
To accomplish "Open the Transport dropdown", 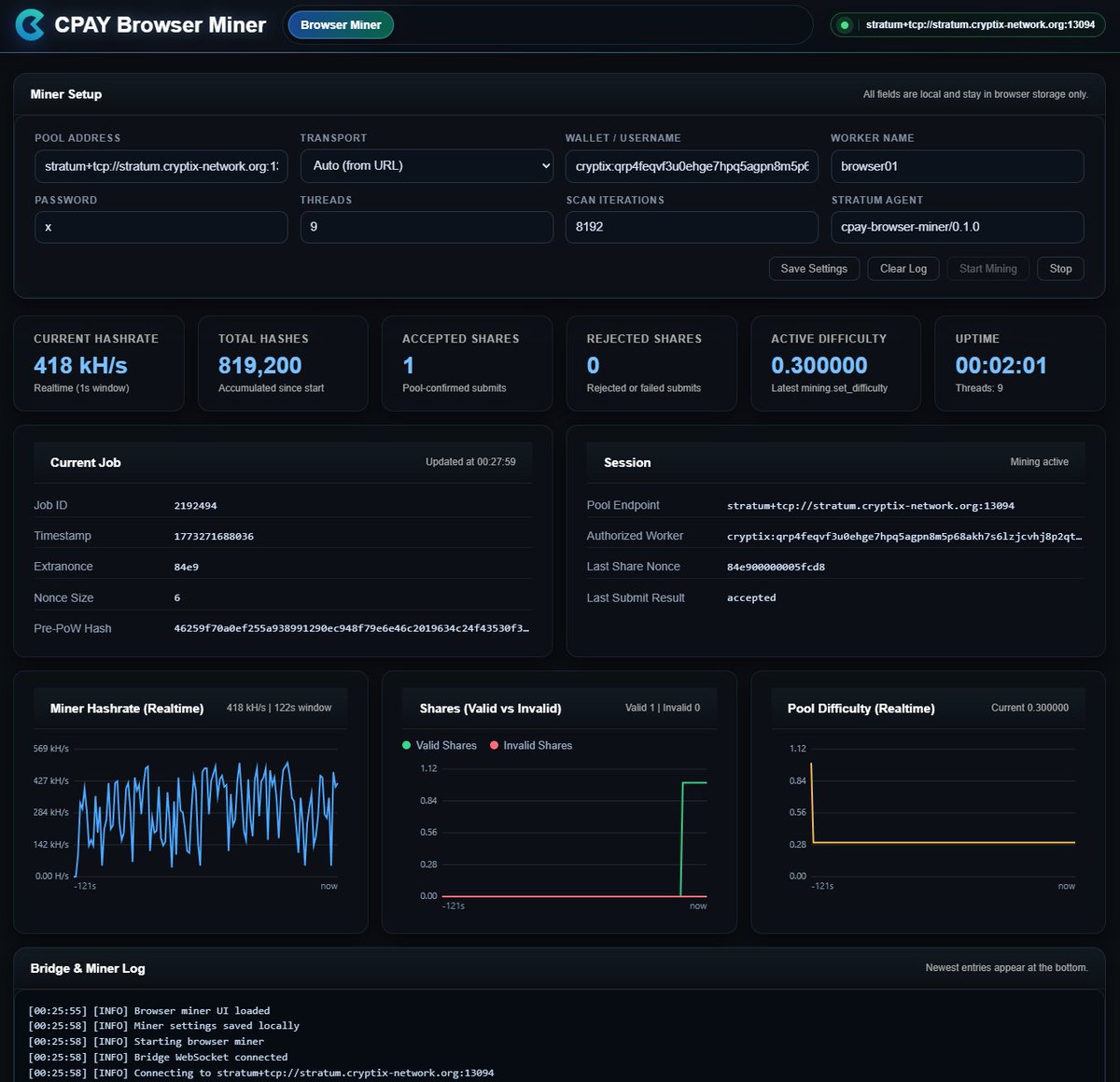I will [x=427, y=166].
